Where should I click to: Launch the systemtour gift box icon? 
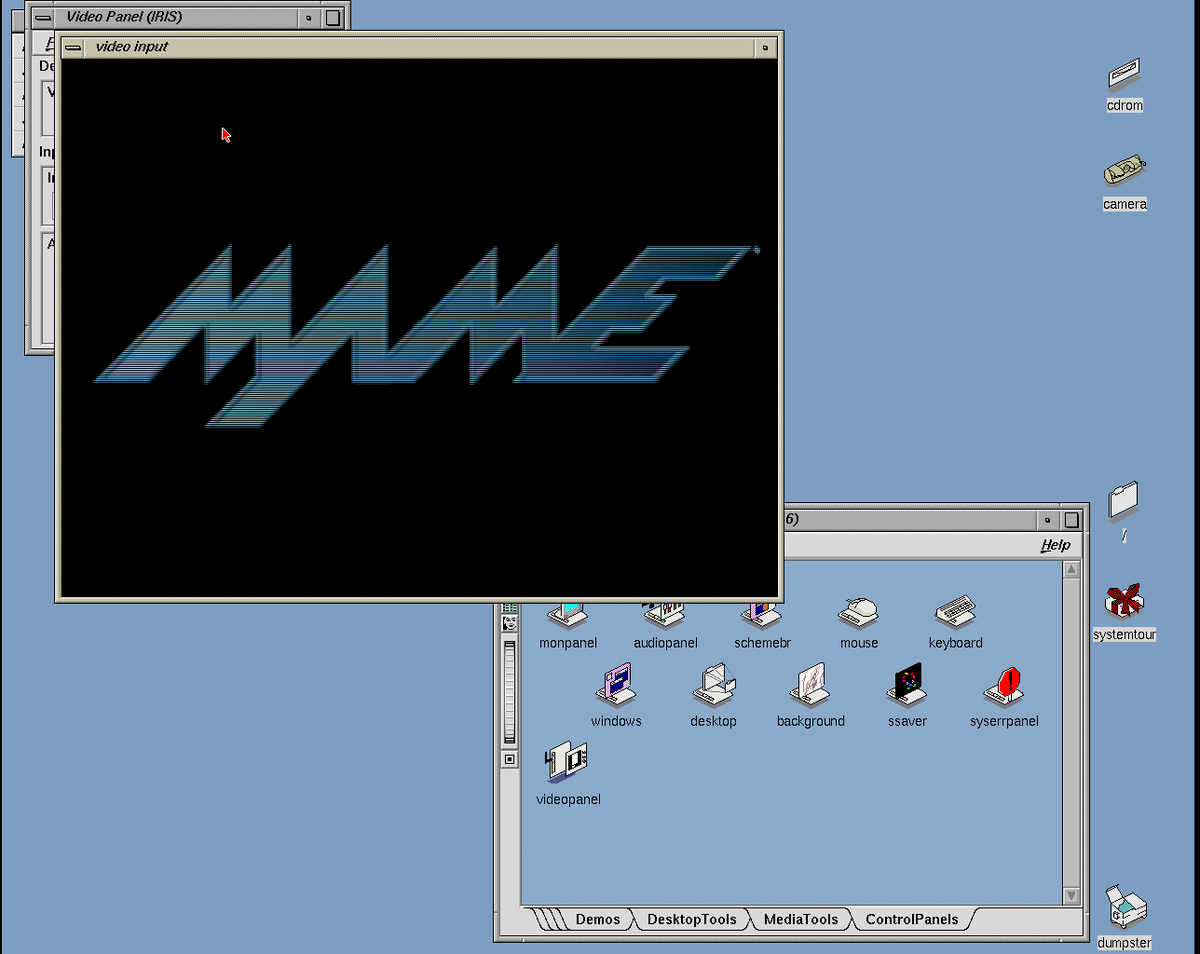[1125, 602]
